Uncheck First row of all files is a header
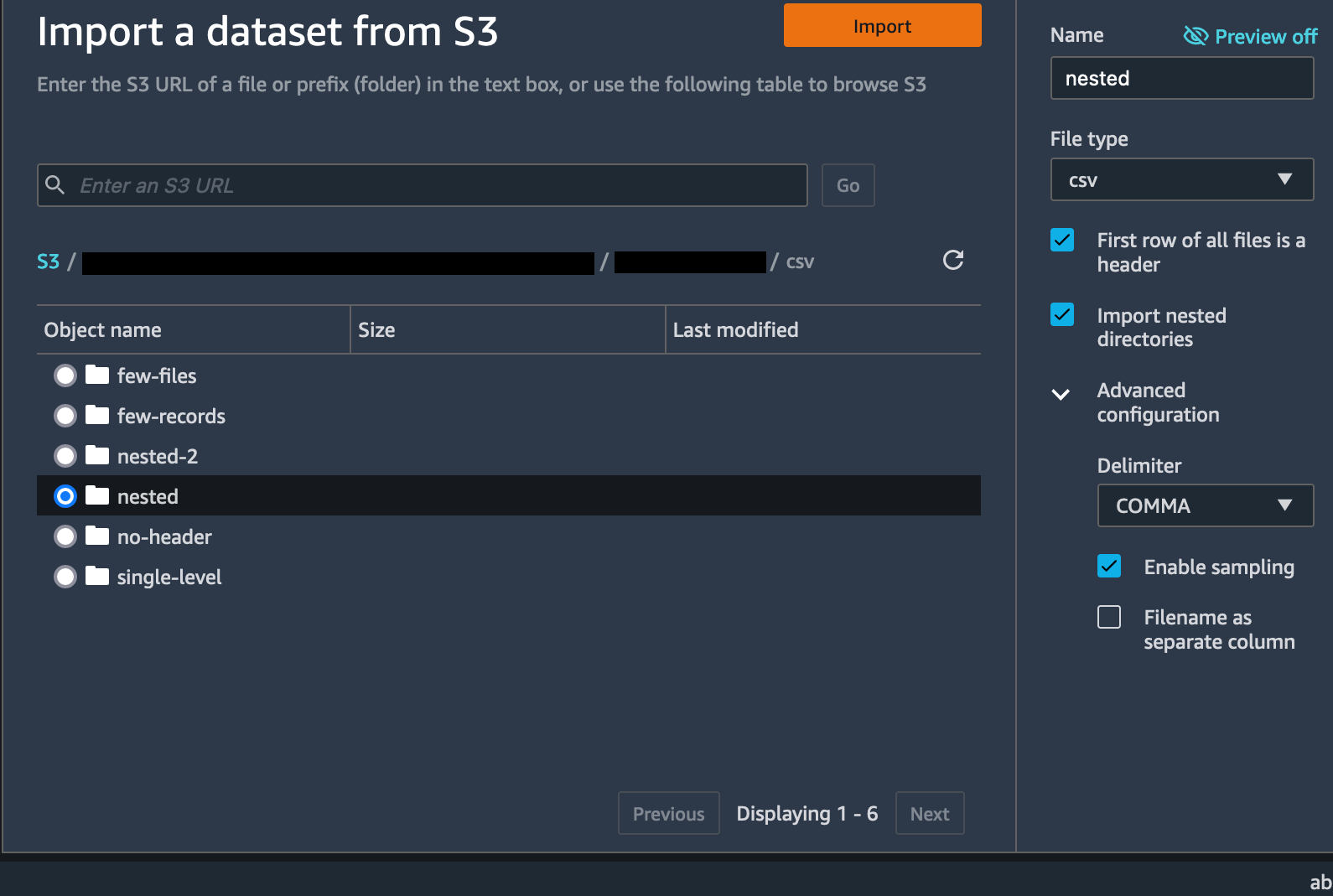1333x896 pixels. (x=1062, y=241)
